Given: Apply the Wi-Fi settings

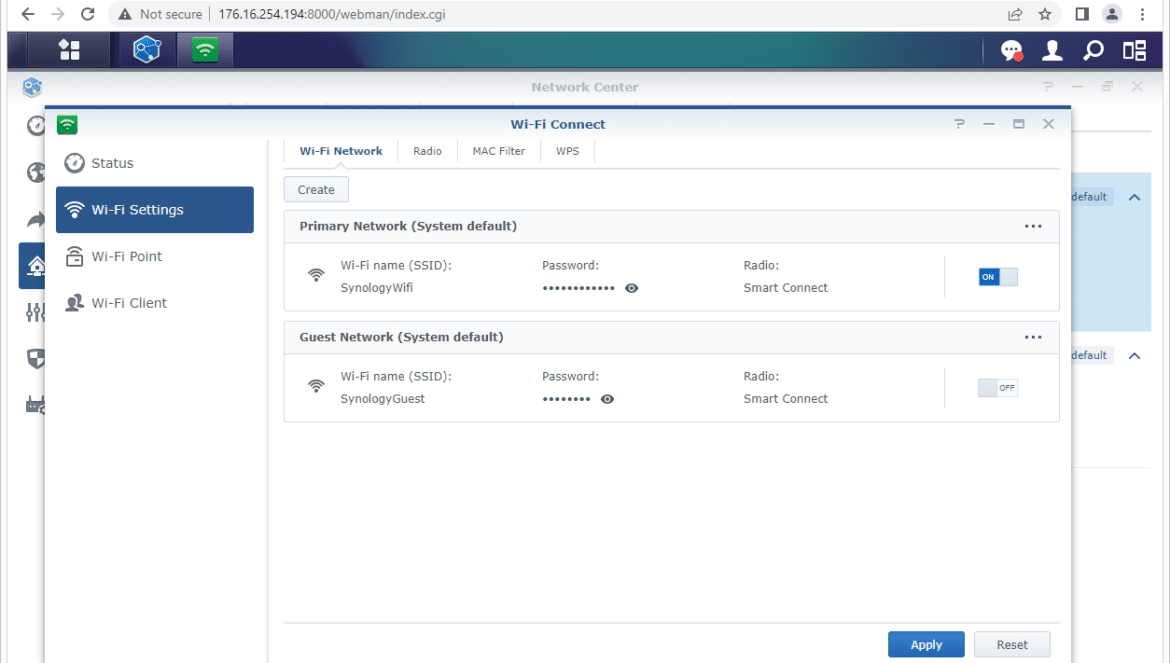Looking at the screenshot, I should click(x=926, y=644).
